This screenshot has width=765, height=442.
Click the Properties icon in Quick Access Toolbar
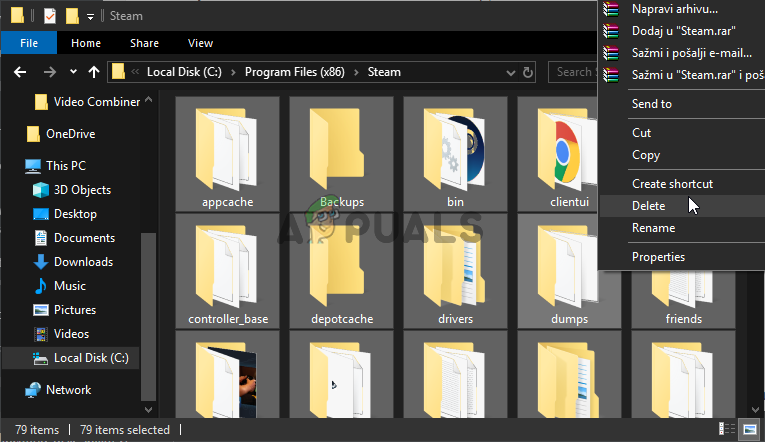(x=49, y=16)
